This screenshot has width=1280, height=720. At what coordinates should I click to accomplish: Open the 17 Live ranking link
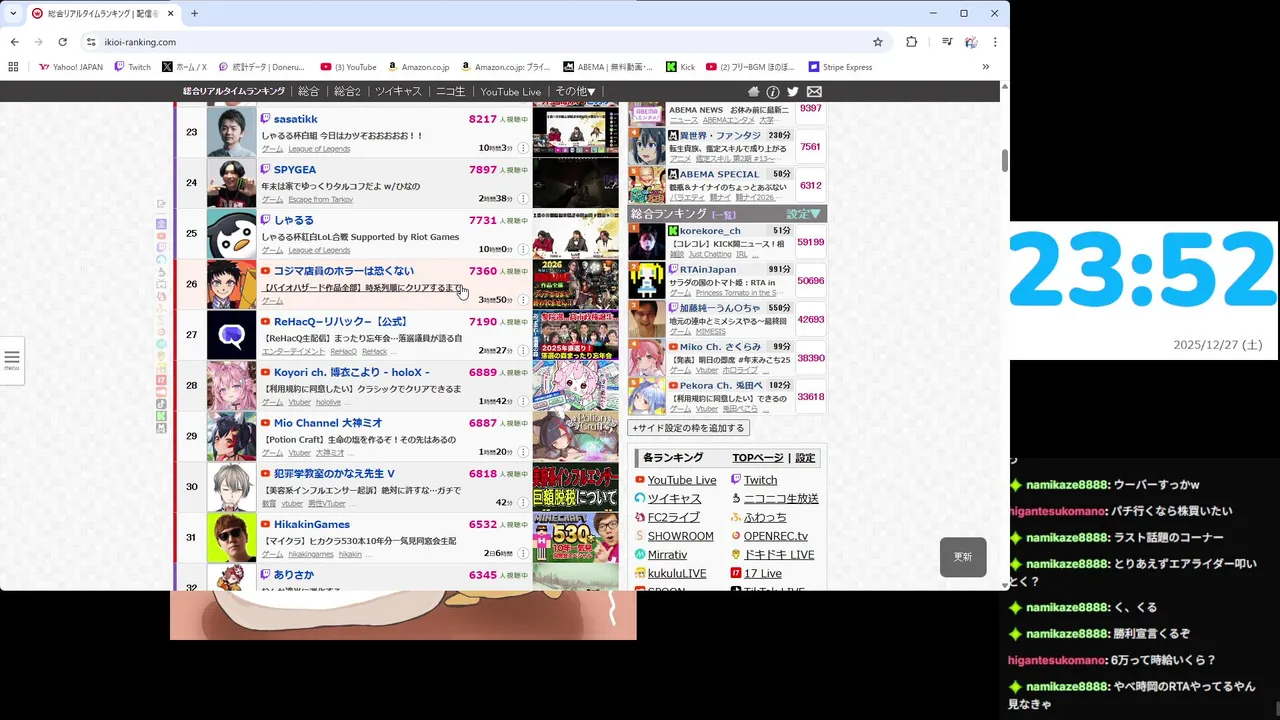pyautogui.click(x=763, y=574)
